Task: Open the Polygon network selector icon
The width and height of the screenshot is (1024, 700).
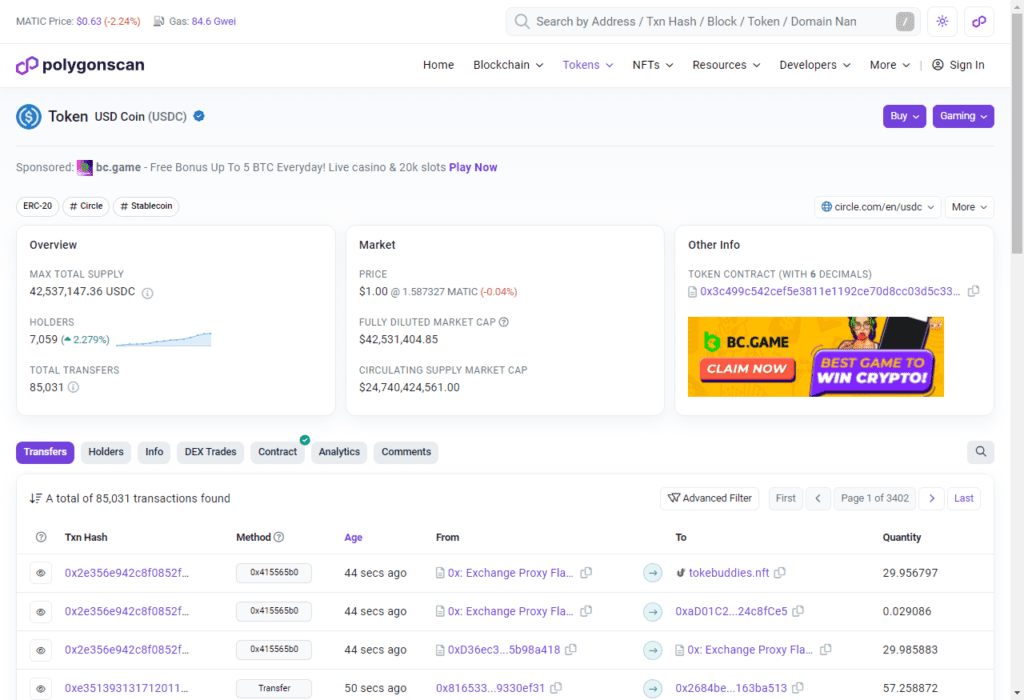Action: pyautogui.click(x=978, y=22)
